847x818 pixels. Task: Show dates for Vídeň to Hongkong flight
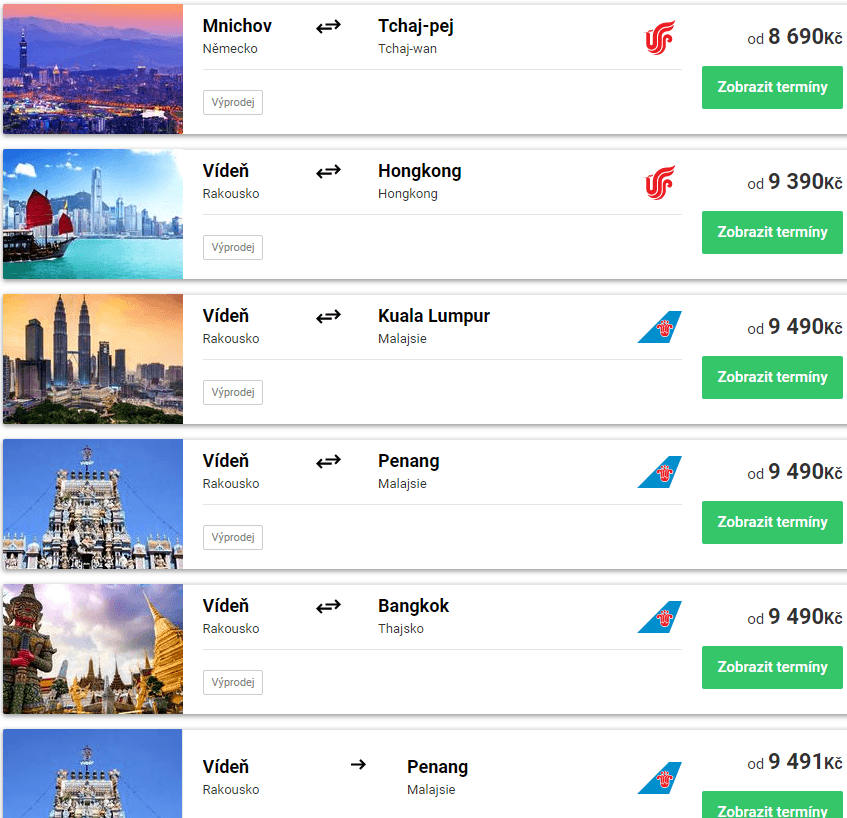[772, 232]
